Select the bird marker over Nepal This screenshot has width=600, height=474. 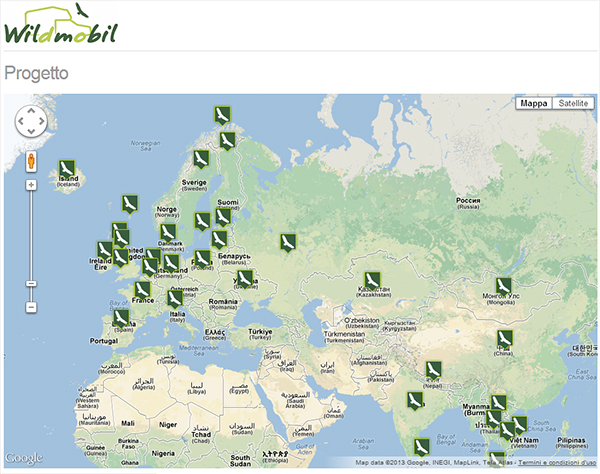[432, 370]
